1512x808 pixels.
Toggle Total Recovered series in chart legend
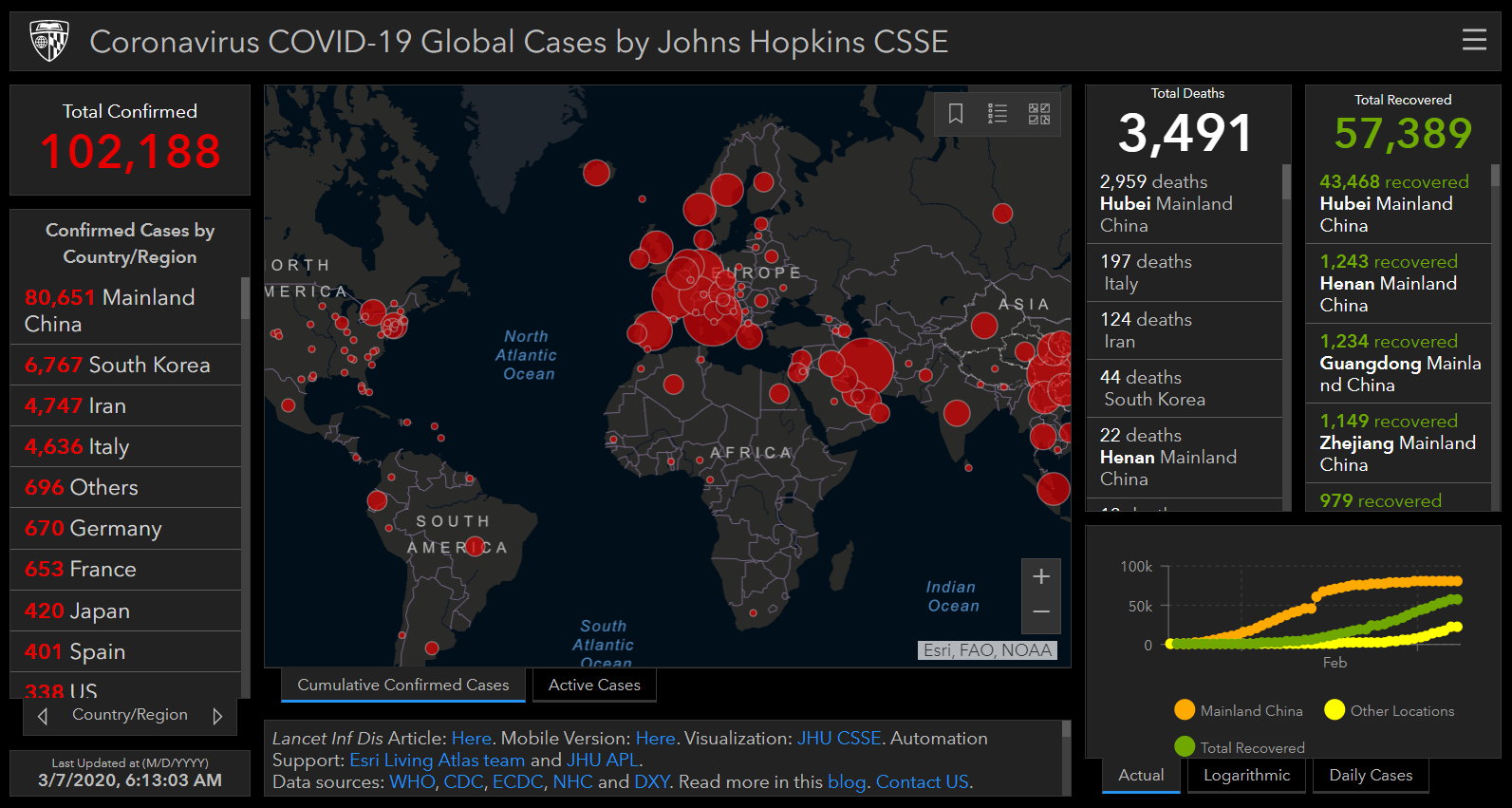(1240, 747)
